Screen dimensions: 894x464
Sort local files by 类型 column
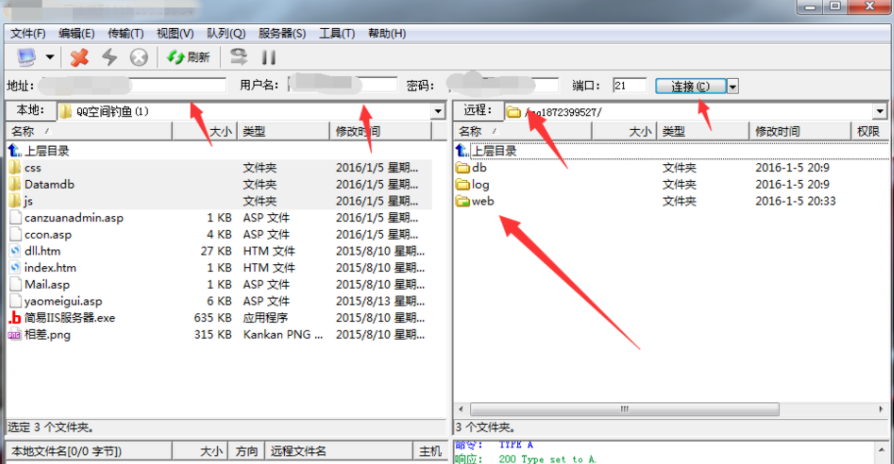283,132
